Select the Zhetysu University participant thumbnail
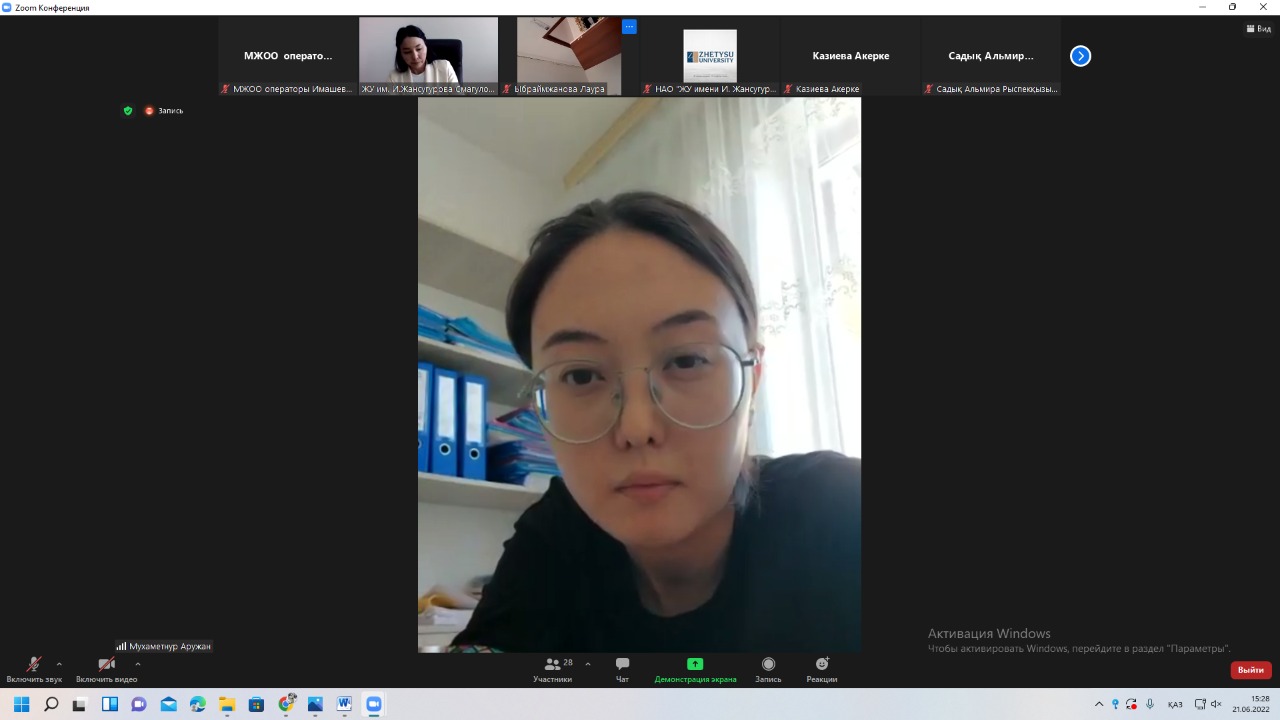1280x720 pixels. [709, 56]
